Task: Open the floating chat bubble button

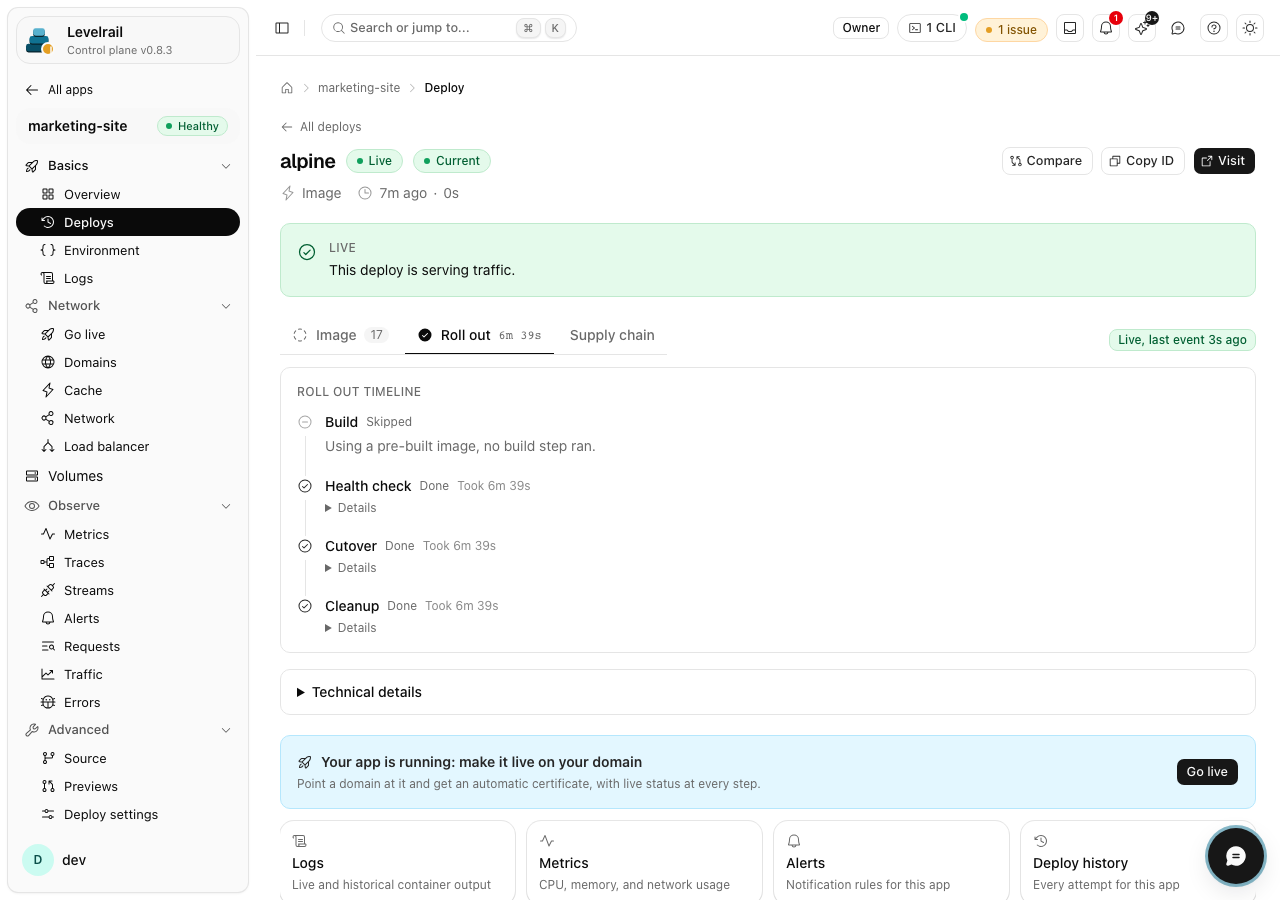Action: tap(1236, 856)
